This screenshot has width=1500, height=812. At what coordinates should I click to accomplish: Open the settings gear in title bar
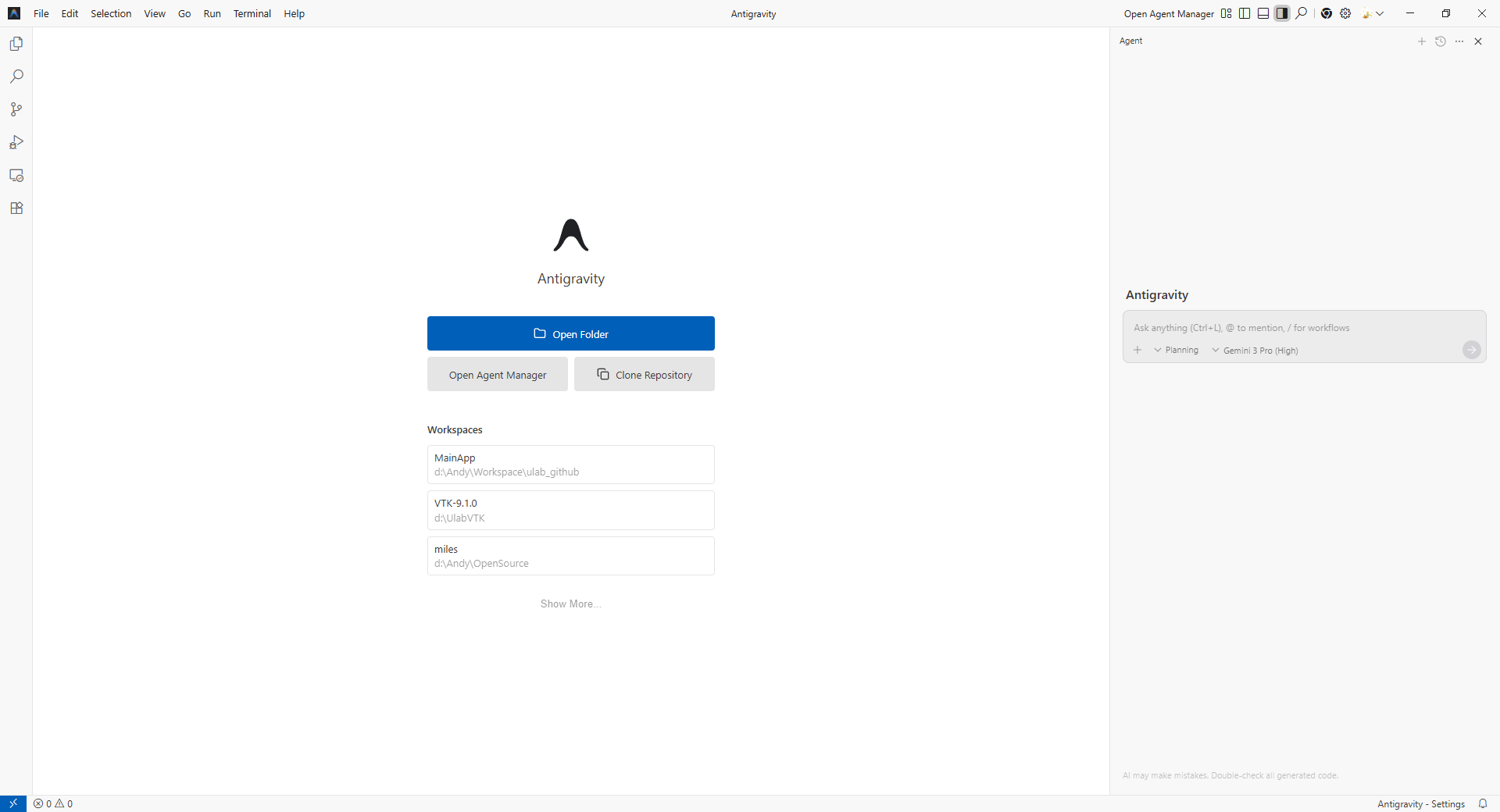pyautogui.click(x=1345, y=13)
